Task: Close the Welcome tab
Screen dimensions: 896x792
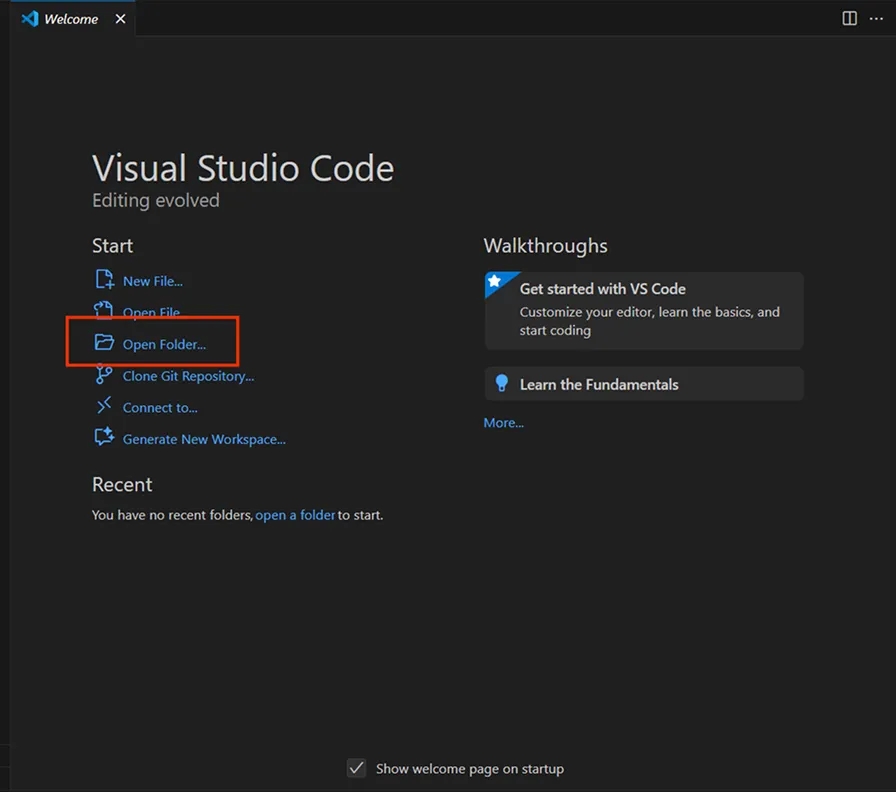Action: coord(120,19)
